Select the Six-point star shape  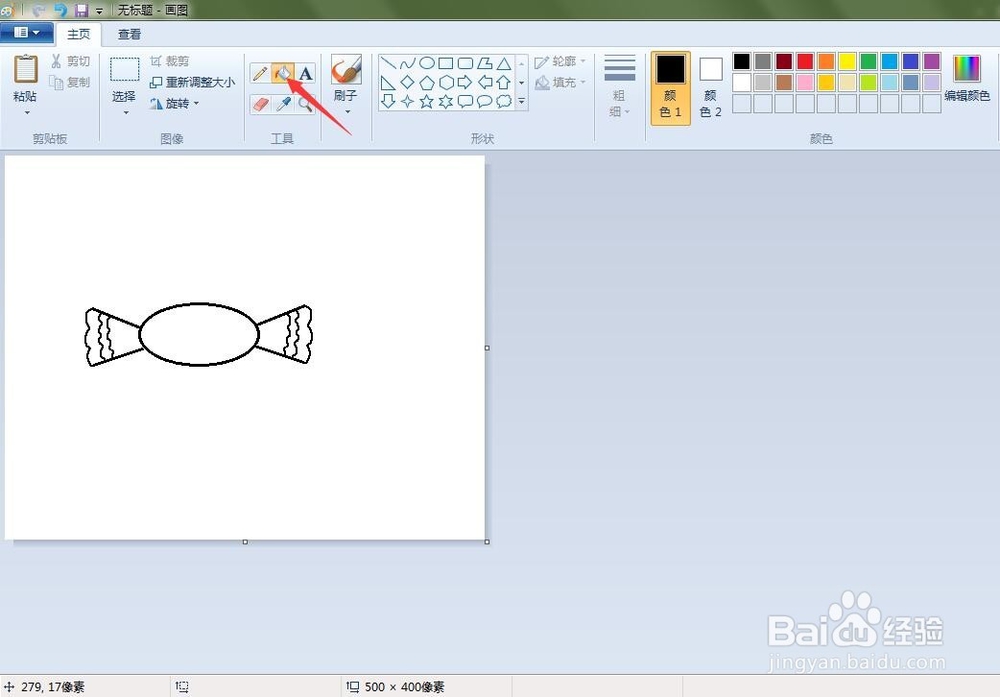coord(446,101)
